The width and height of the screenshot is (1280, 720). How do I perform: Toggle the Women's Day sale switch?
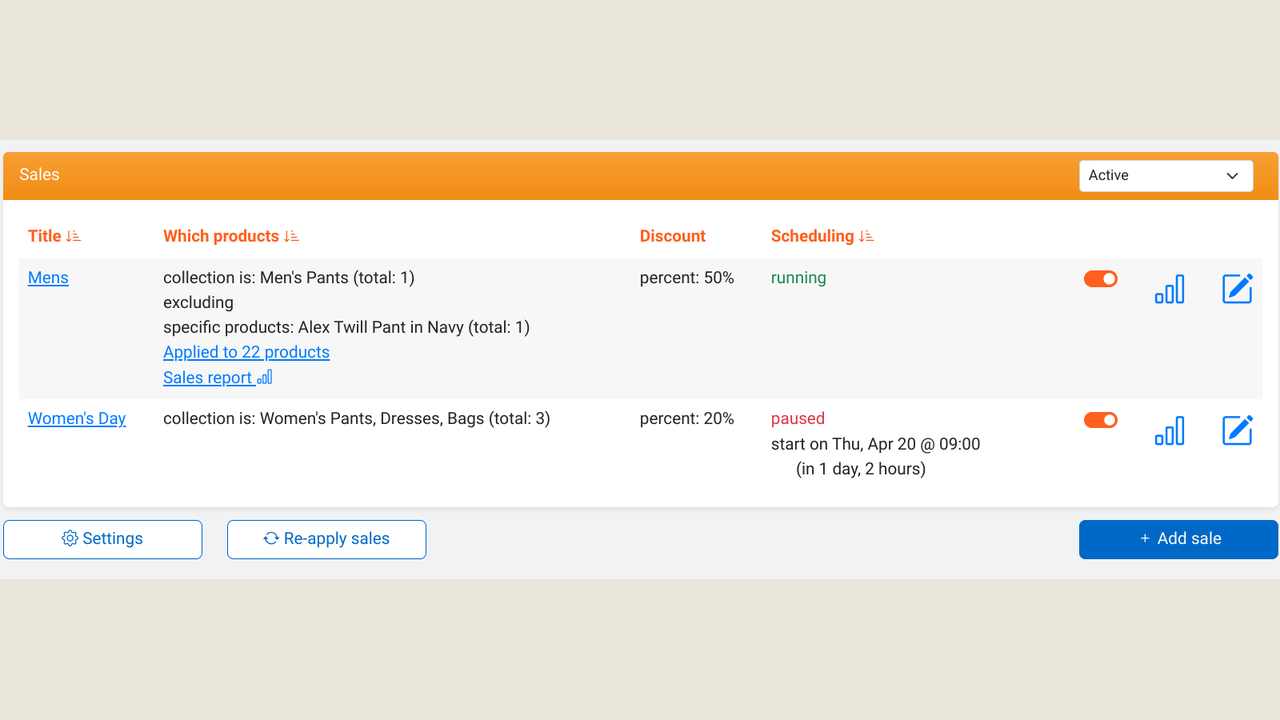(1101, 420)
